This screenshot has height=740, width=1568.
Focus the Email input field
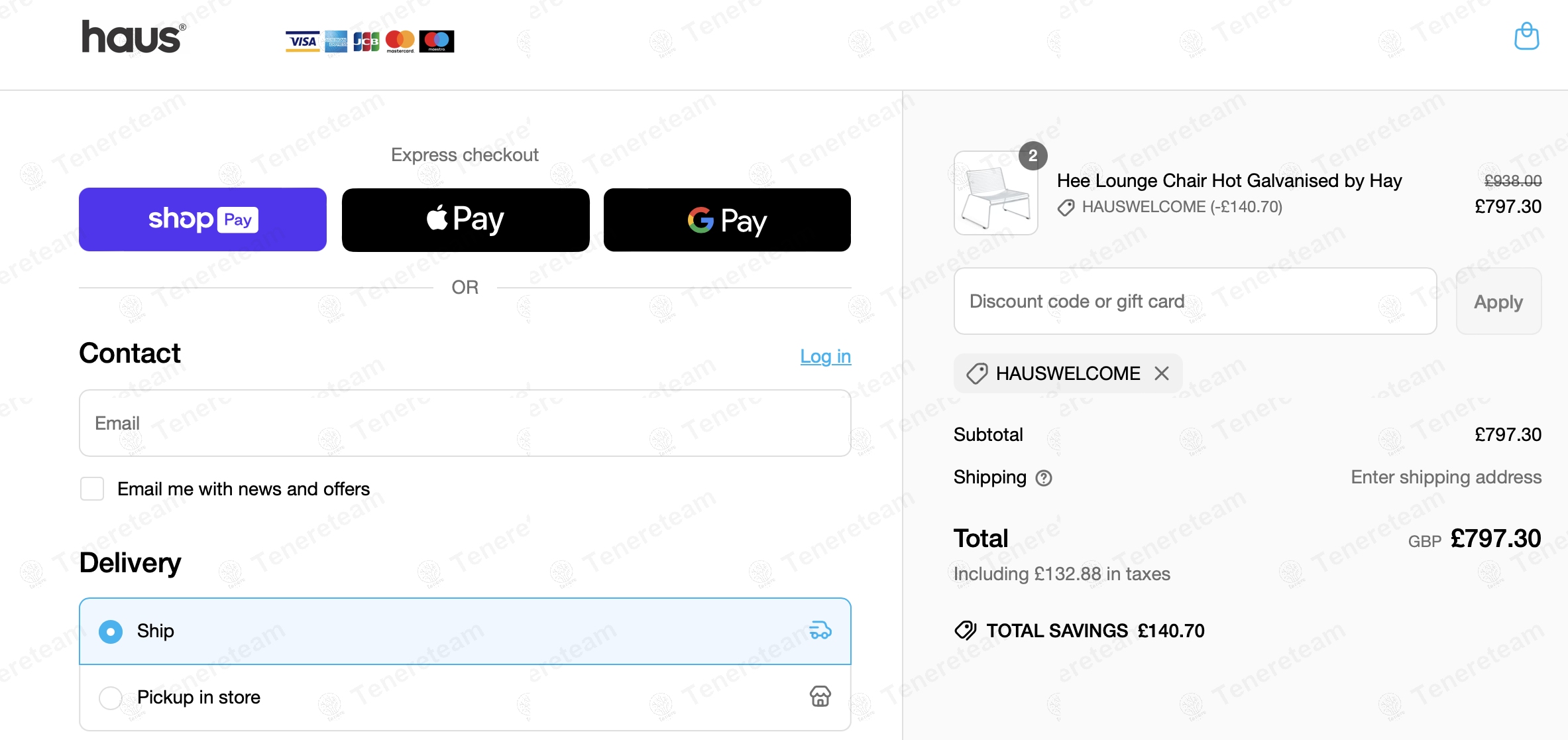465,423
